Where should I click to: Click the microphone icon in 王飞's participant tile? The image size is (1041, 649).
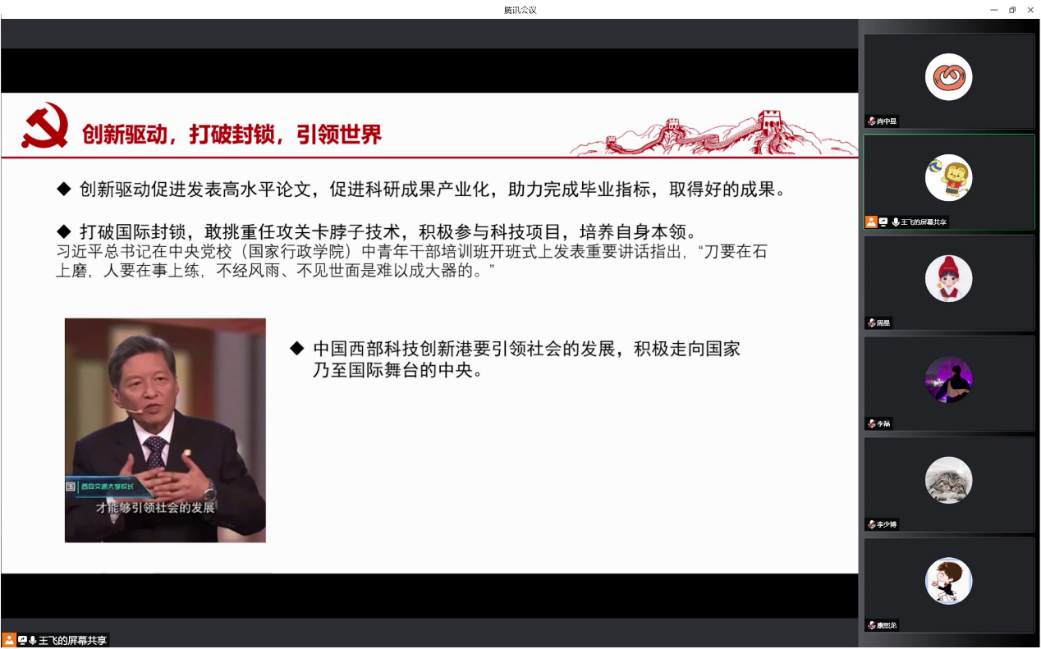[895, 222]
